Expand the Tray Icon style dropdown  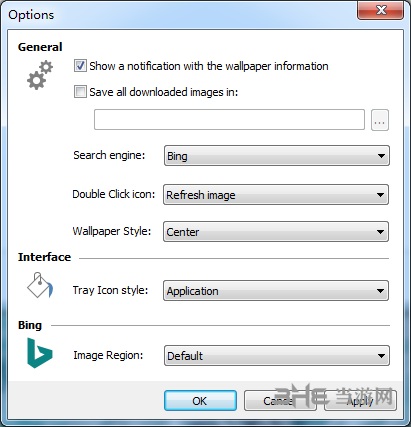[276, 291]
